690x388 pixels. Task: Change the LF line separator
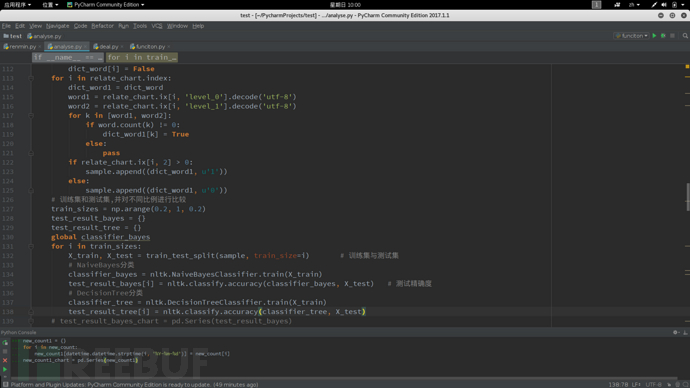point(636,384)
